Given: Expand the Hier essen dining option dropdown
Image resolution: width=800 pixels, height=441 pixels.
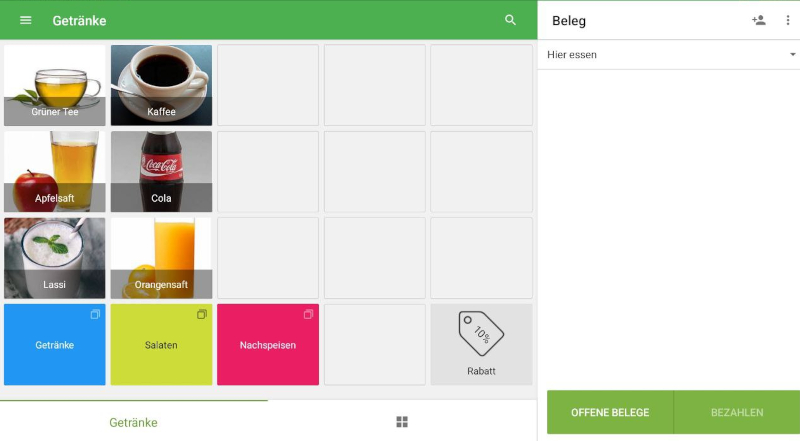Looking at the screenshot, I should coord(669,55).
